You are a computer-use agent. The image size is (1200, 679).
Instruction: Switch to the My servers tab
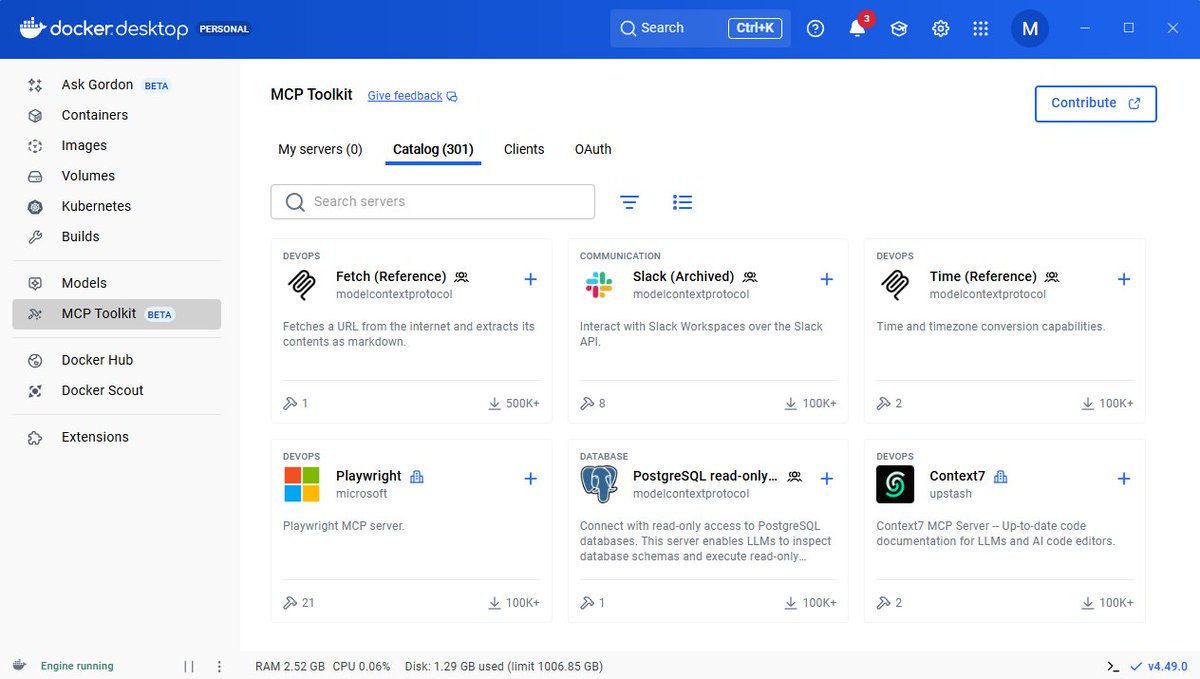(319, 148)
